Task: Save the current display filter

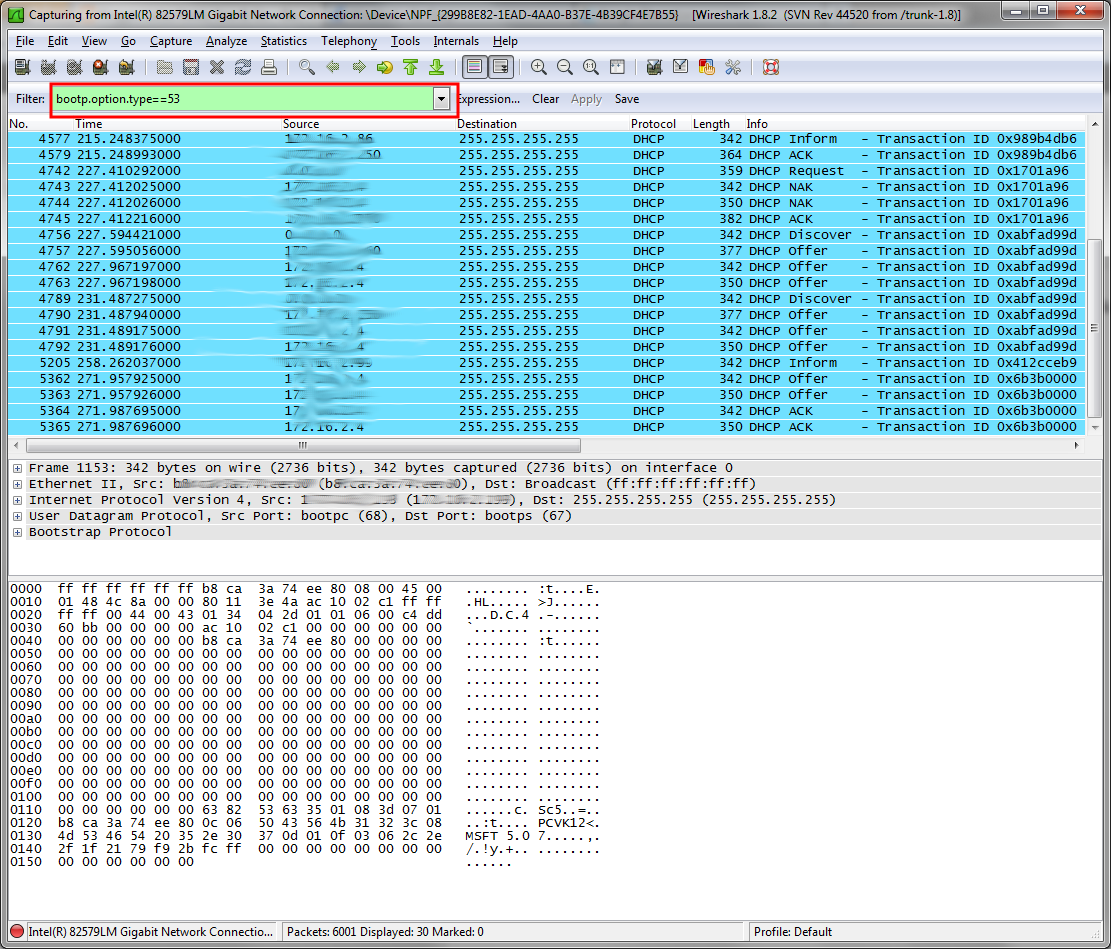Action: 626,99
